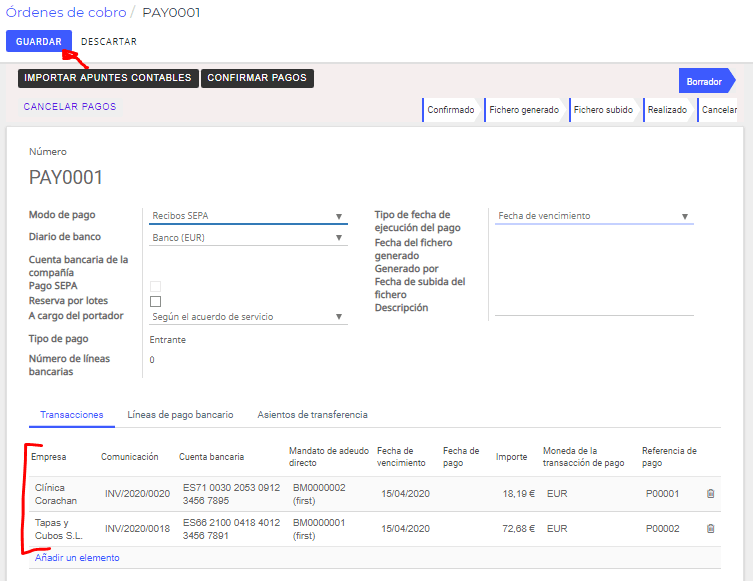
Task: Sort by Moneda de la transacción header
Action: [x=583, y=457]
